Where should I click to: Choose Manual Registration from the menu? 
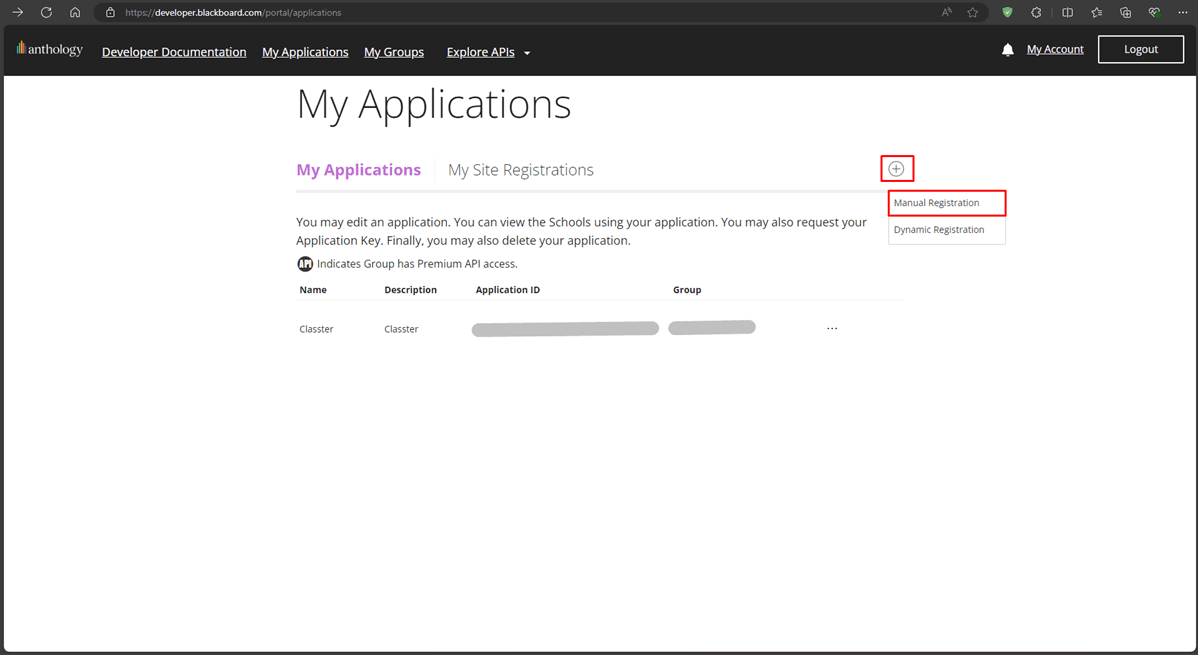(947, 203)
